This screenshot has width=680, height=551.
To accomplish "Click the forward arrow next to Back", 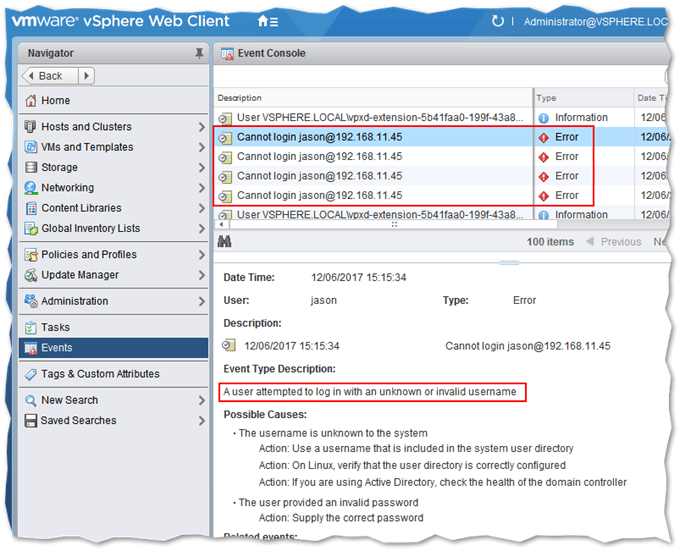I will click(x=86, y=76).
